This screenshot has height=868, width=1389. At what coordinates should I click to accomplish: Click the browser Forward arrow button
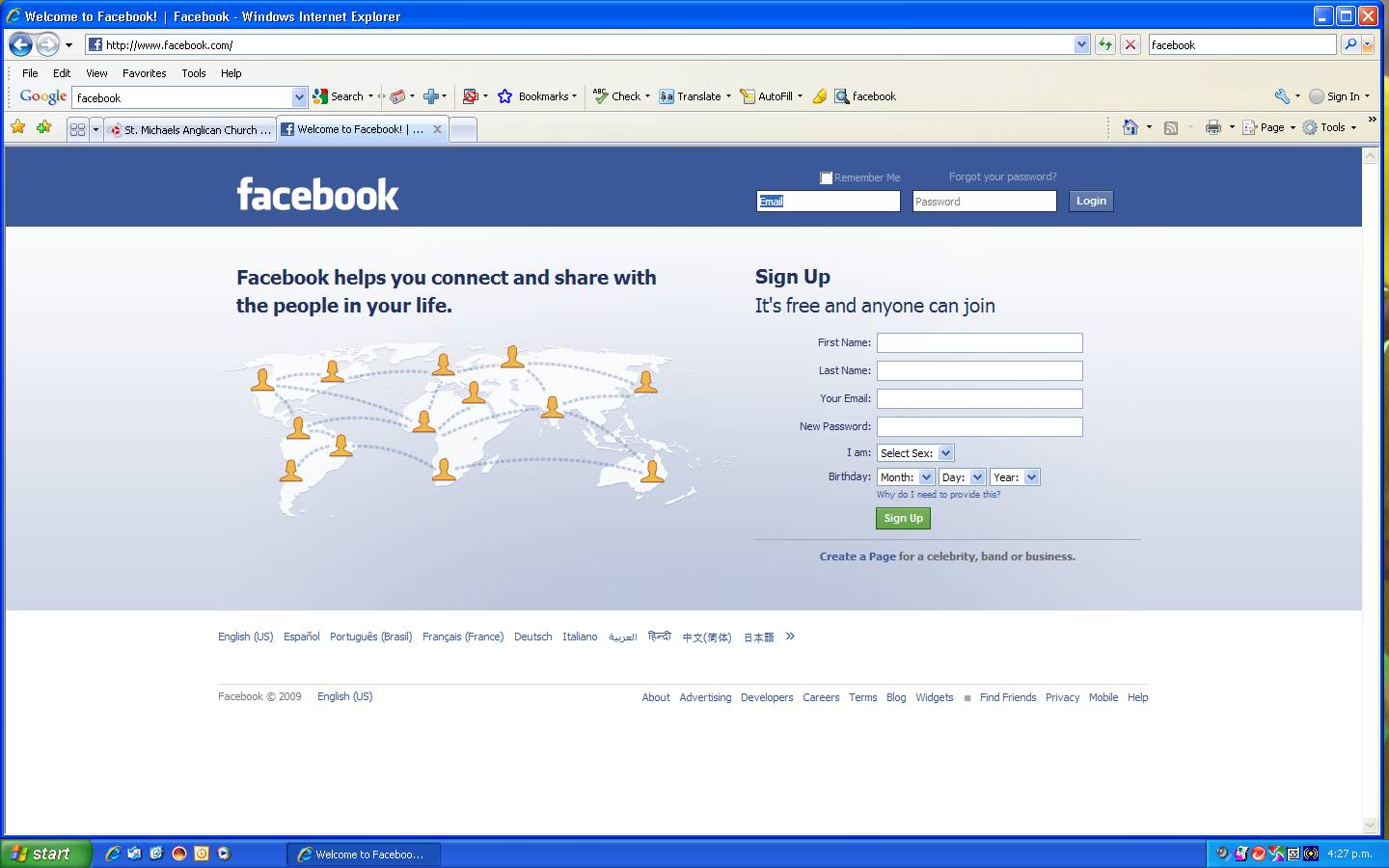(x=47, y=44)
